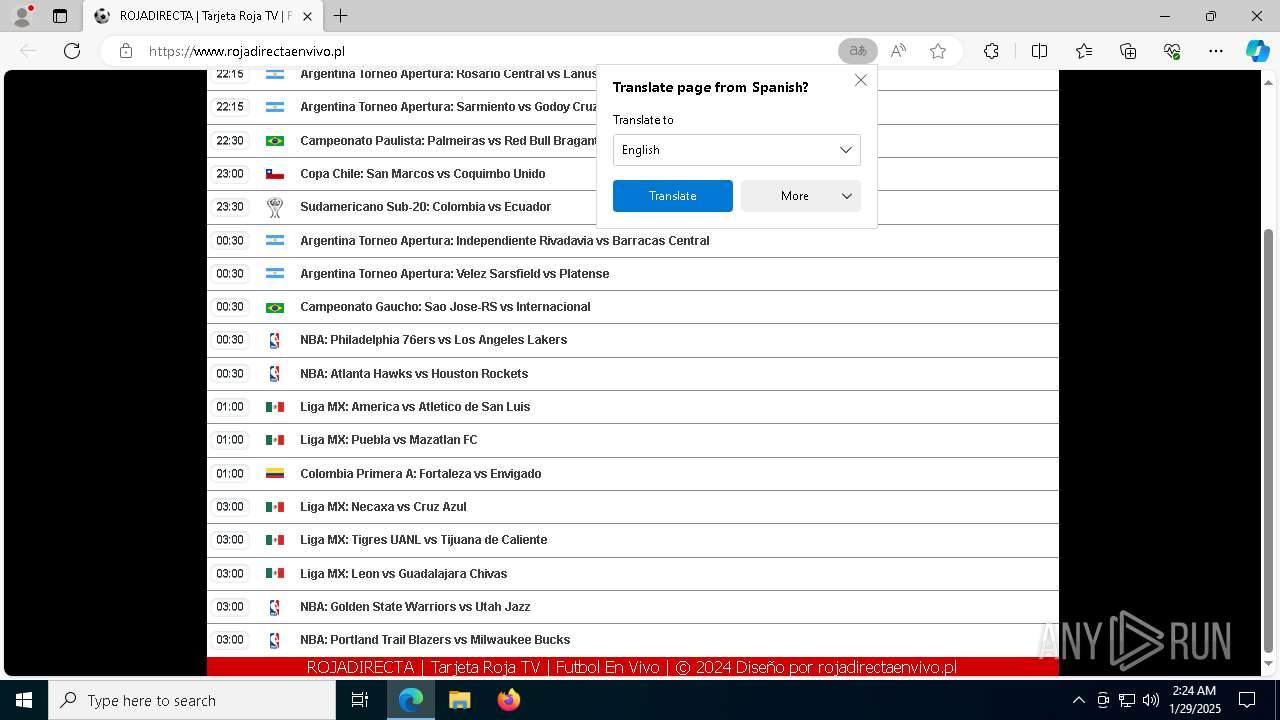Screen dimensions: 1280x720
Task: Refresh the current page
Action: (x=72, y=51)
